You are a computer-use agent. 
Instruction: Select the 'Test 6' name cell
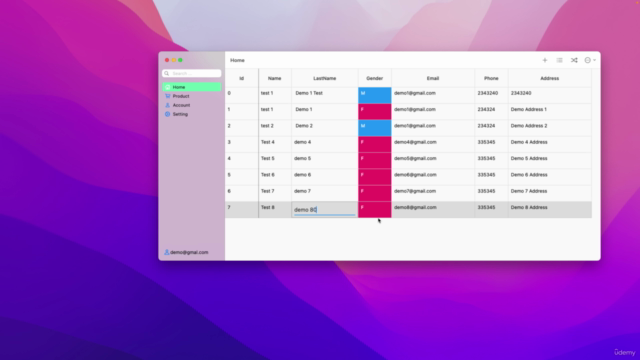click(x=275, y=177)
